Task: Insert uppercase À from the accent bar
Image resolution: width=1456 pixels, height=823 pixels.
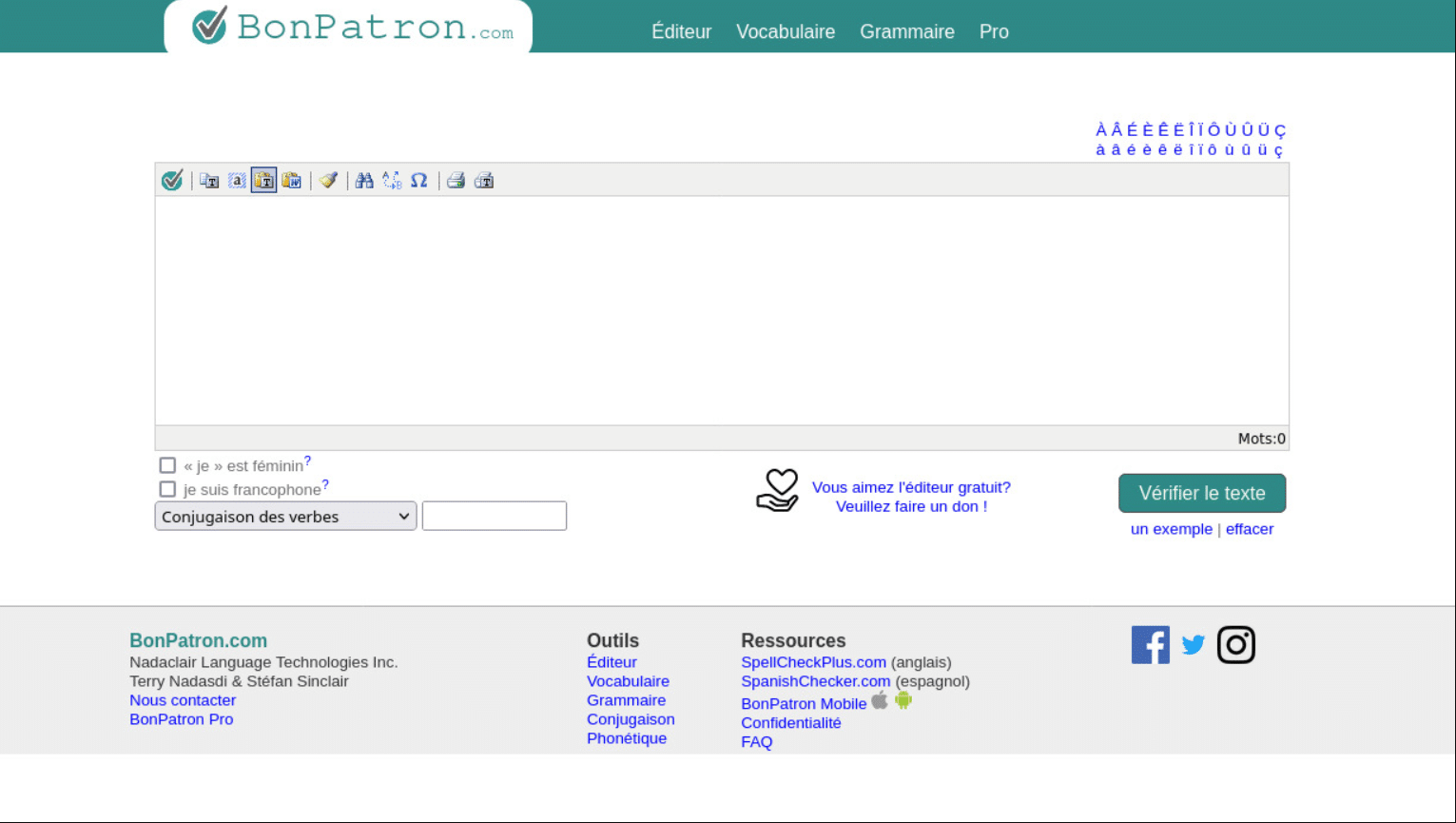Action: [1101, 129]
